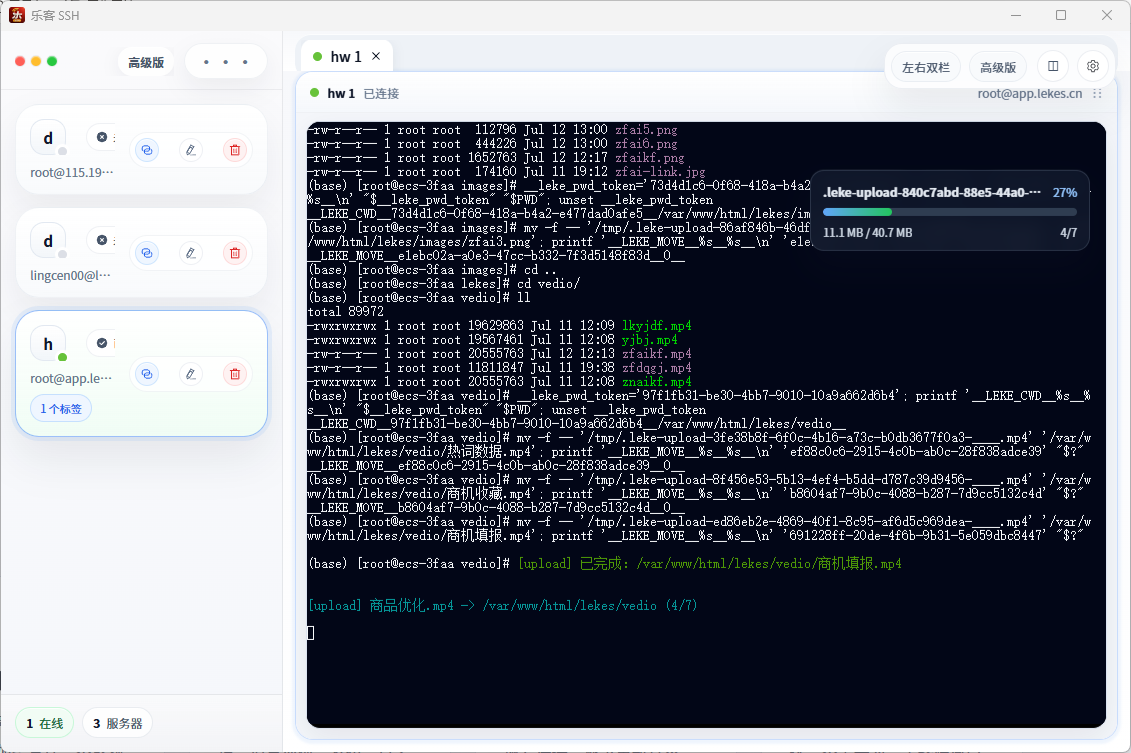Image resolution: width=1131 pixels, height=753 pixels.
Task: Click the green traffic-light dot in sidebar
Action: coord(52,61)
